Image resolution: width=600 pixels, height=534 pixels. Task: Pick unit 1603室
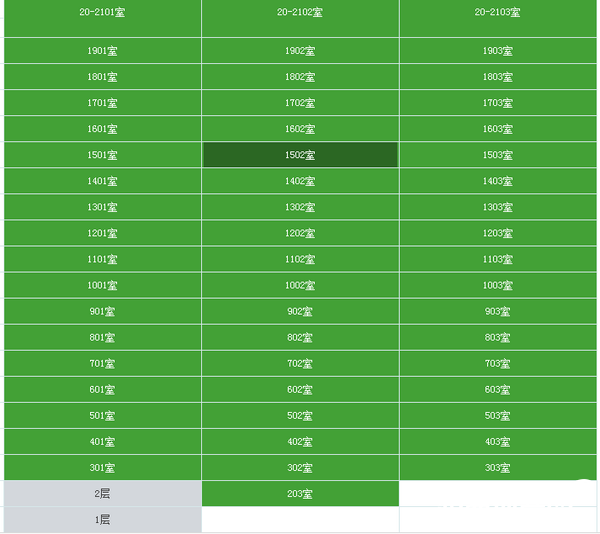(498, 129)
